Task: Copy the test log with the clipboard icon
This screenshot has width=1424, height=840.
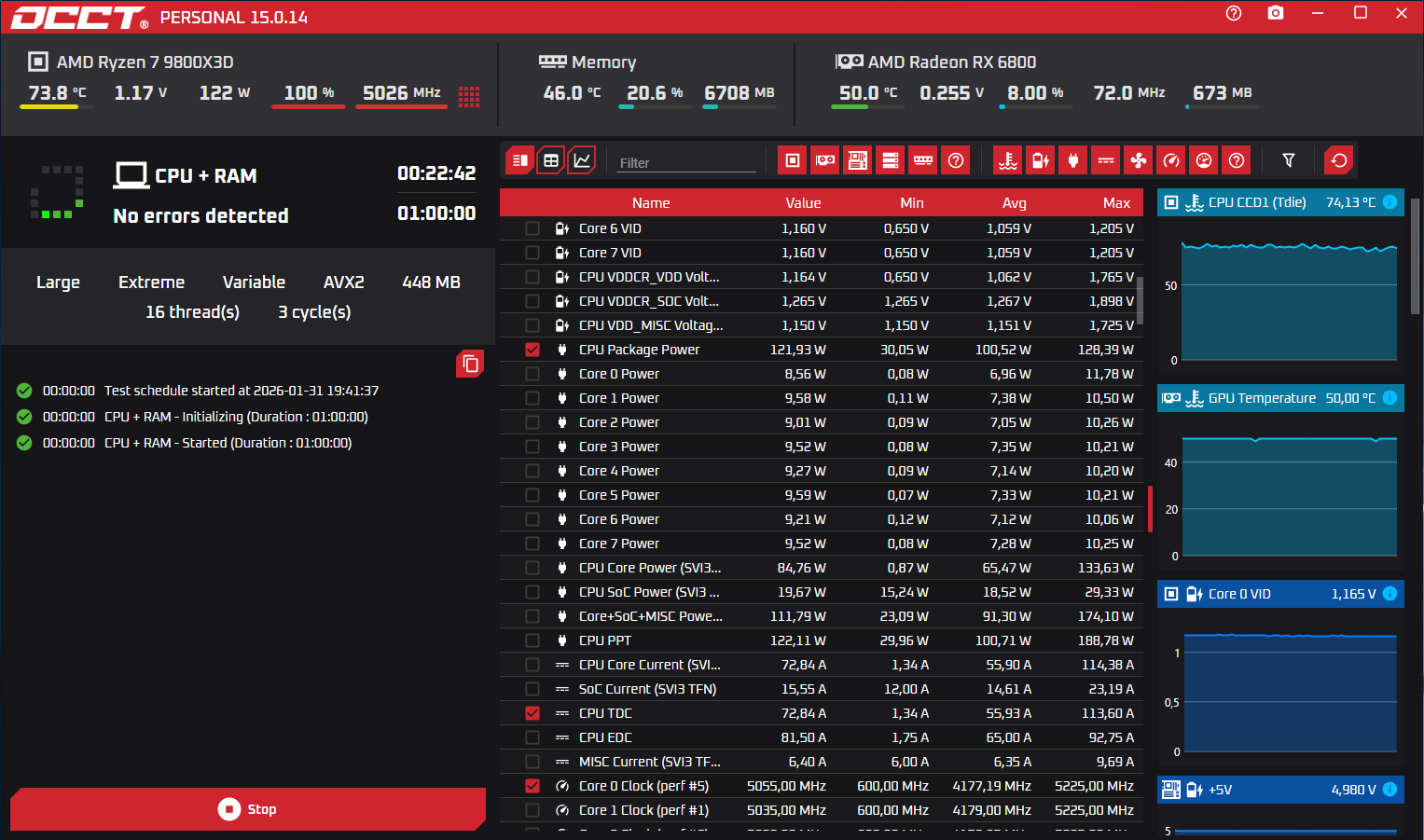Action: pyautogui.click(x=471, y=364)
